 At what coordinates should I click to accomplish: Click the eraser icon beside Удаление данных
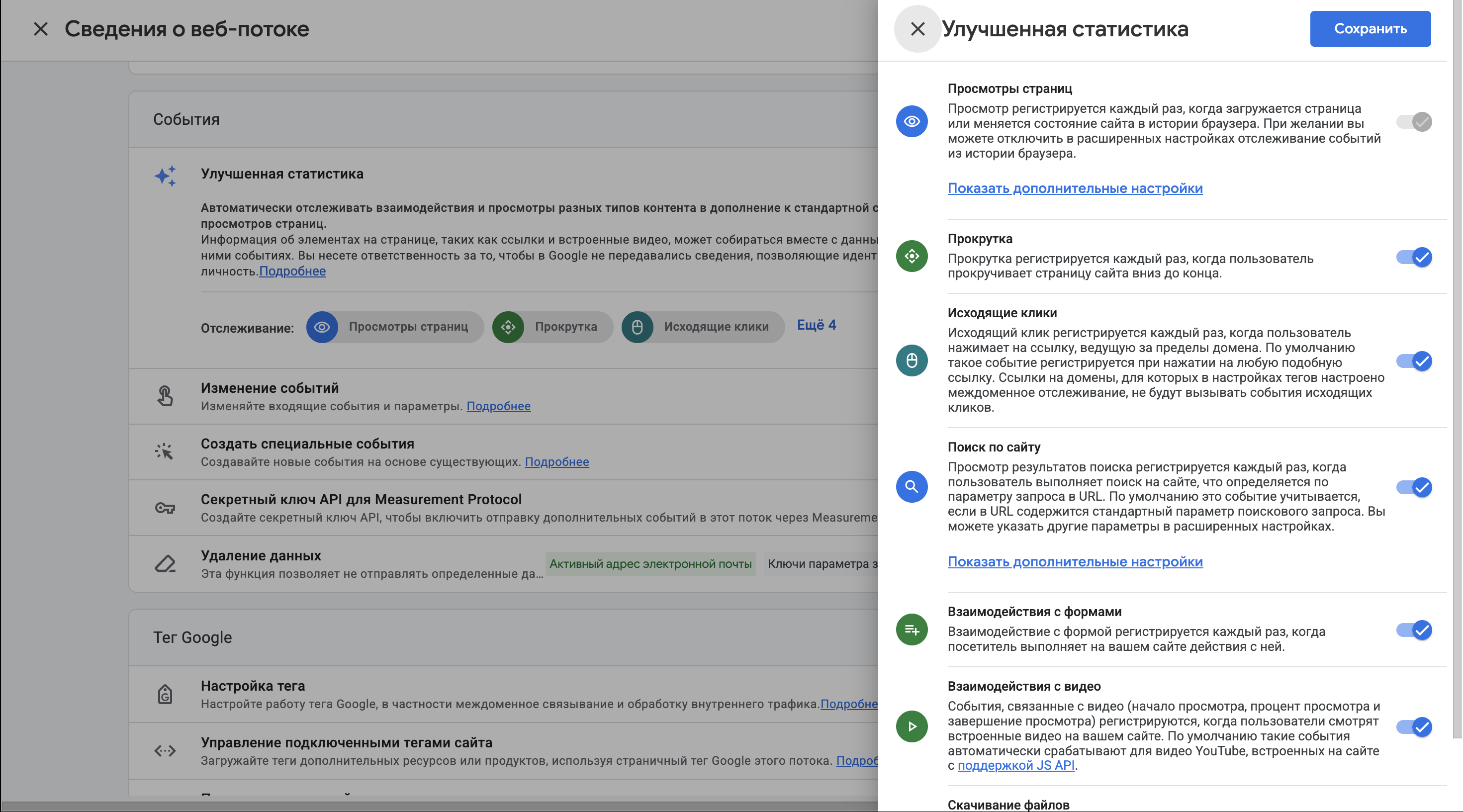pyautogui.click(x=165, y=563)
